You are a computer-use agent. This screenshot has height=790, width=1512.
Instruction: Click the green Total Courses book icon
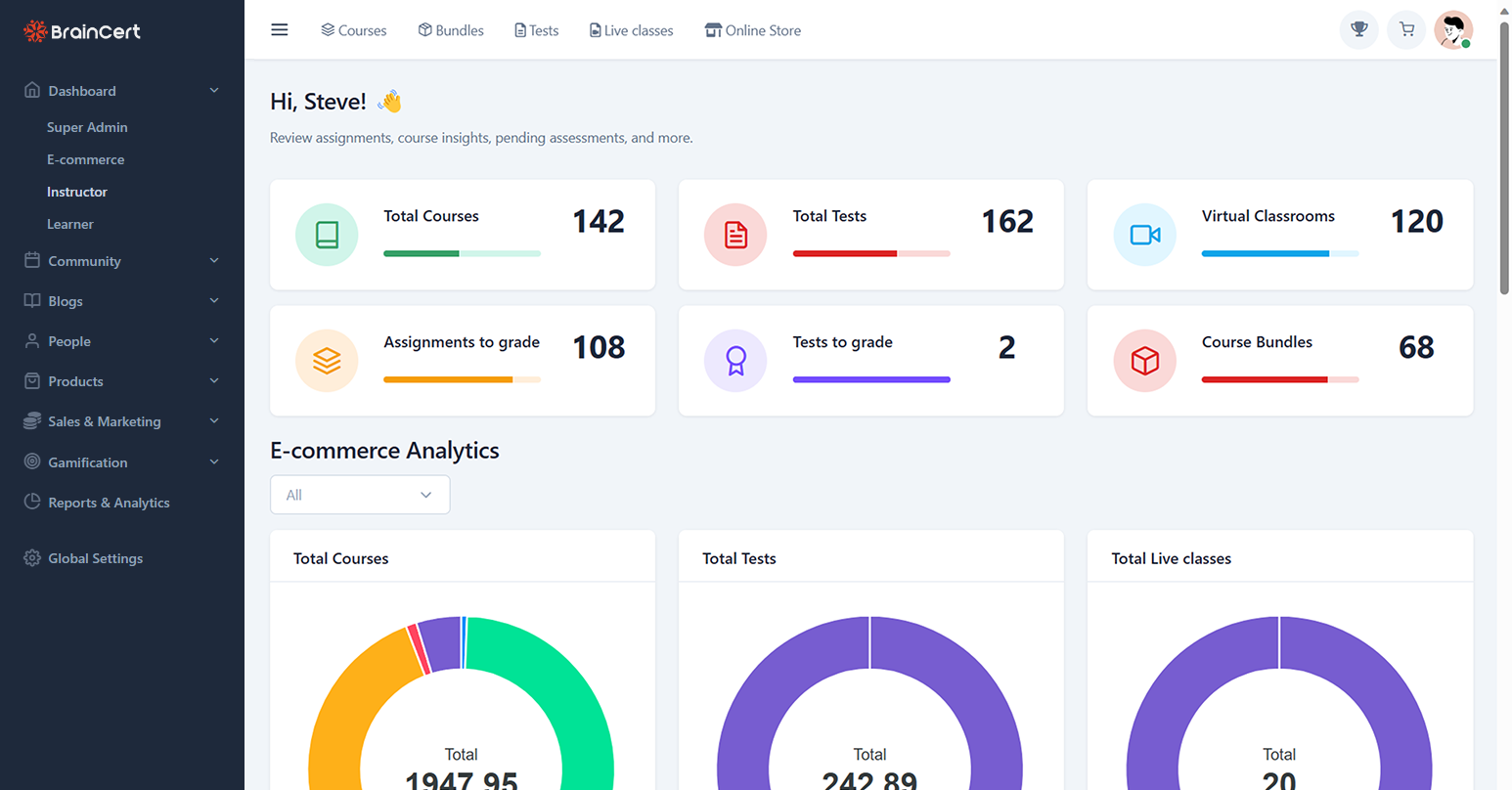[327, 235]
